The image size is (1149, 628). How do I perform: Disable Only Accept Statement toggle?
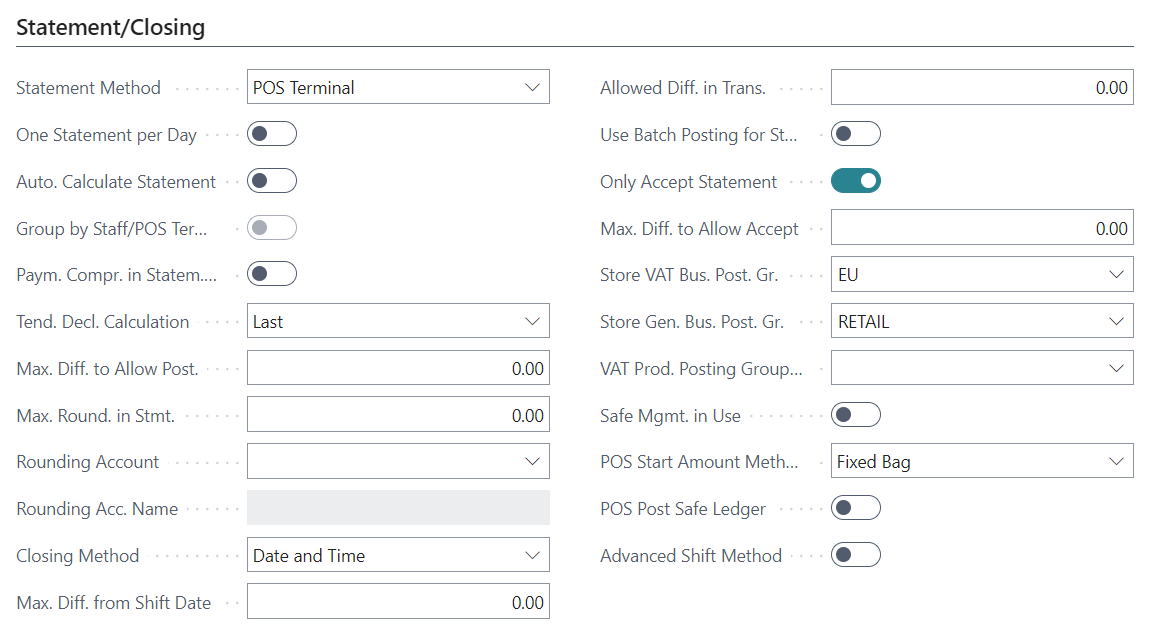pos(856,181)
